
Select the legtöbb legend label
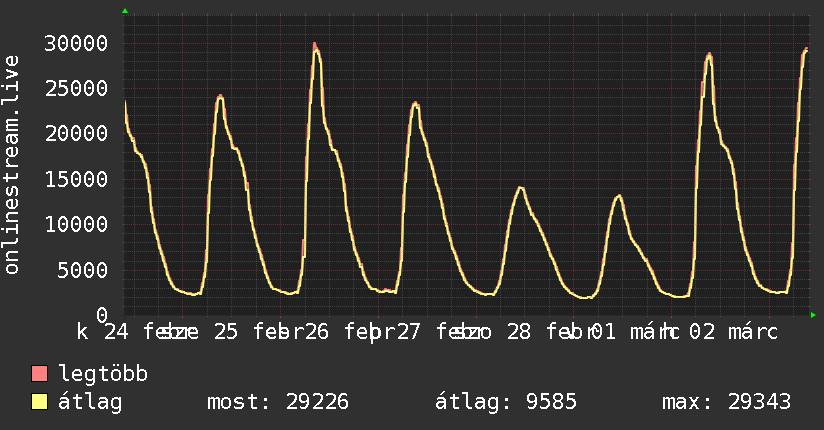point(104,374)
